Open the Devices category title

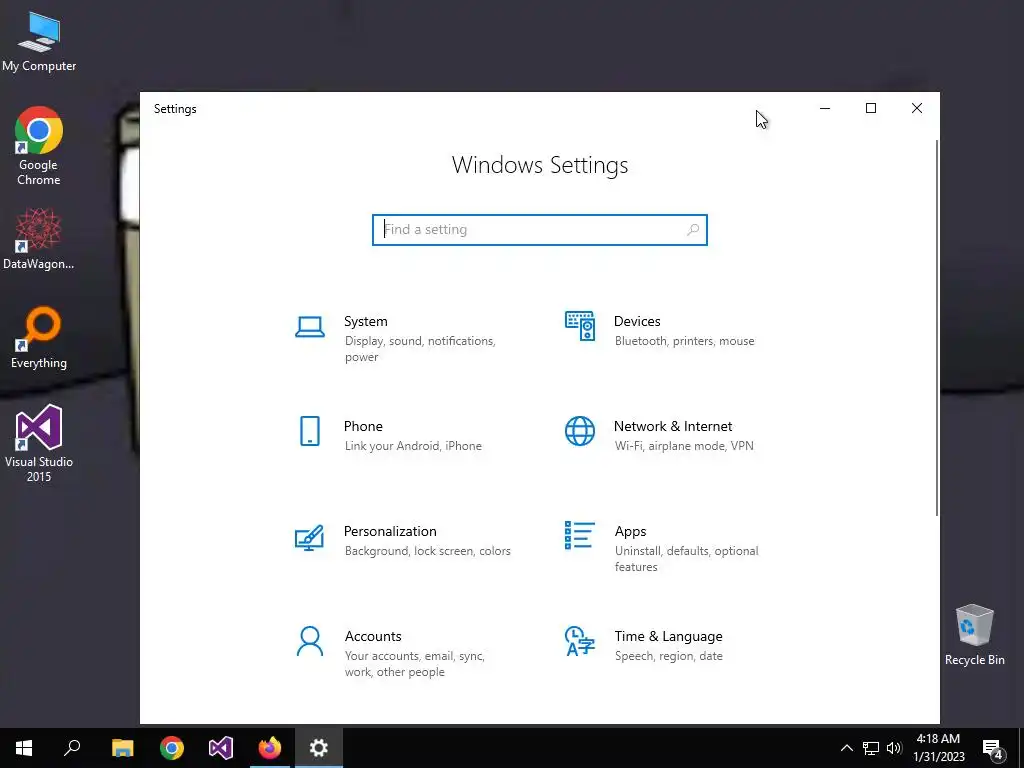637,321
